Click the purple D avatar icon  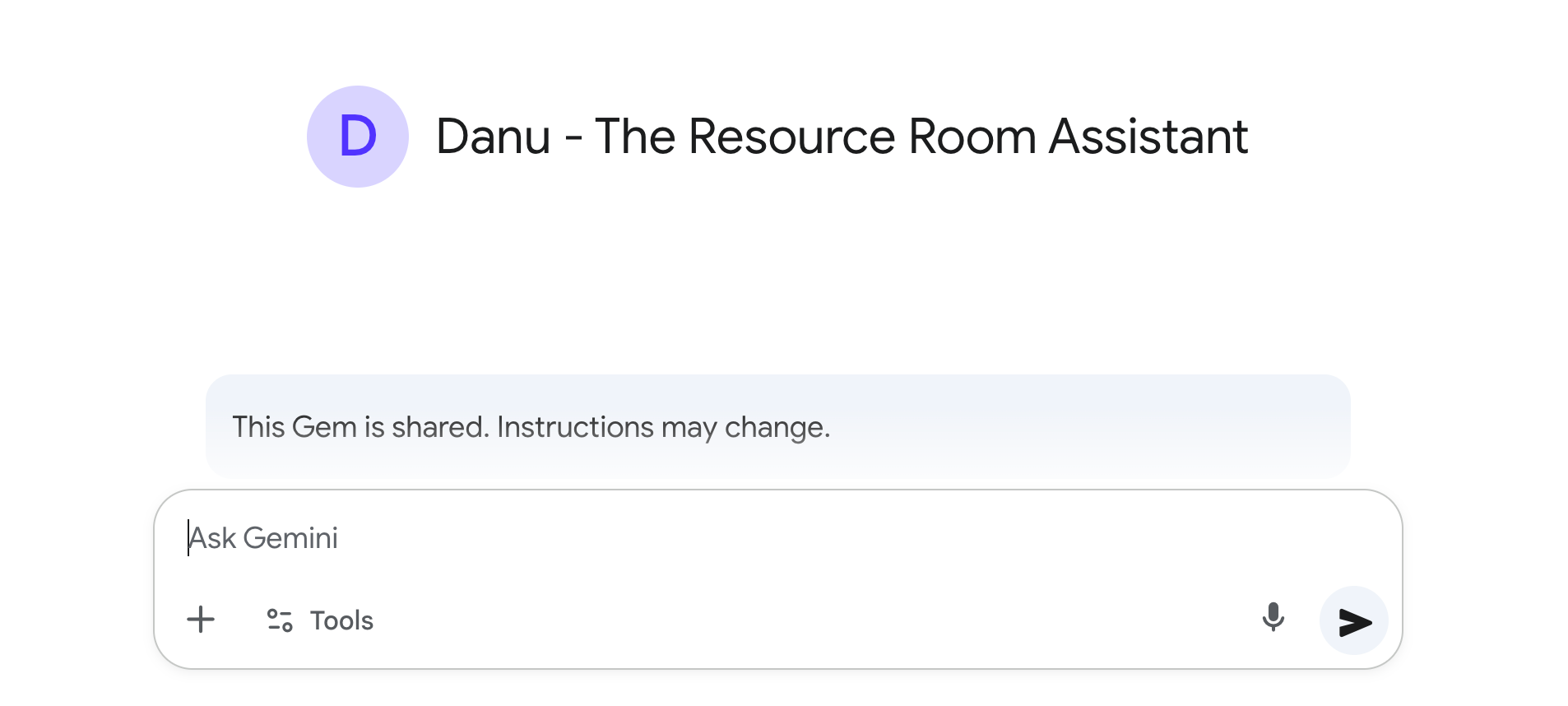358,137
